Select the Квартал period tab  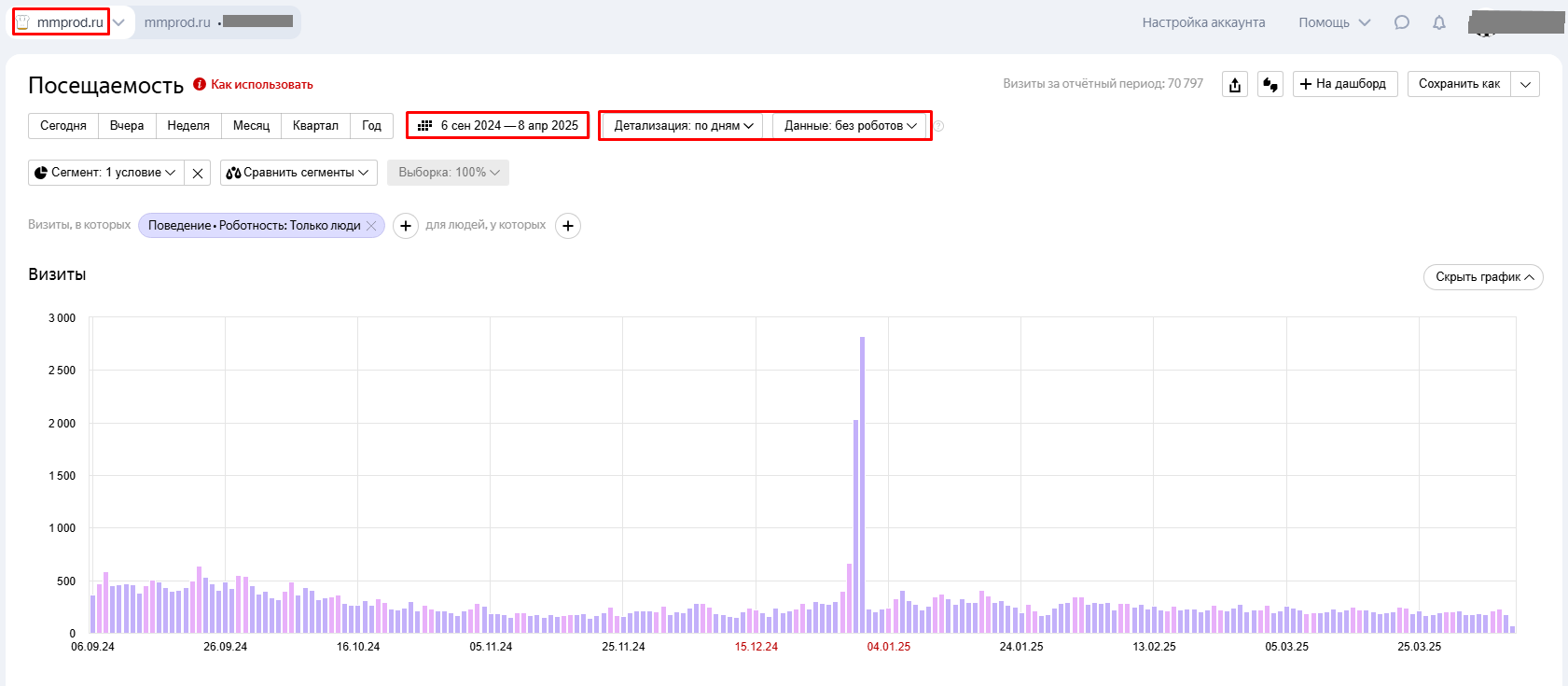[315, 125]
